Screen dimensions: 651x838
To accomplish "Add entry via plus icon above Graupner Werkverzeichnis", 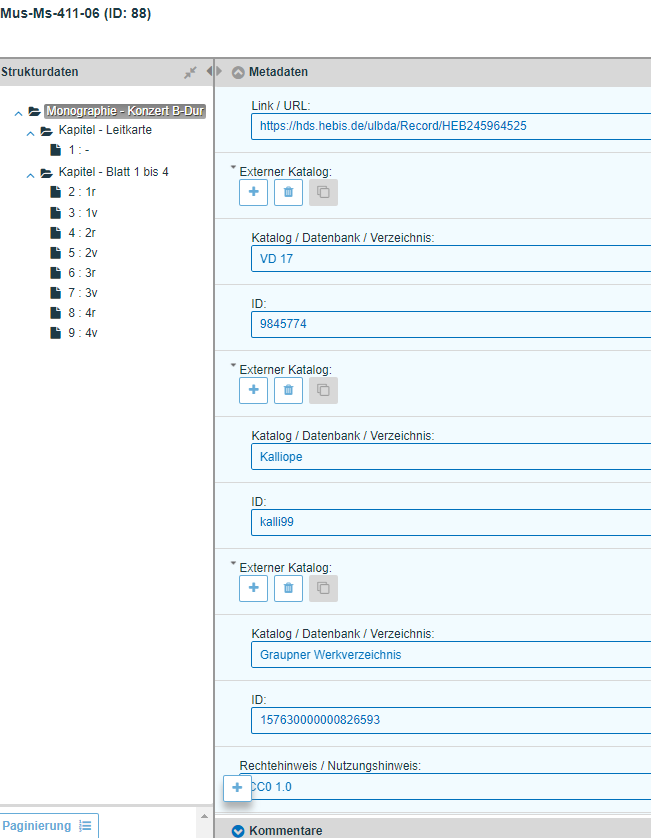I will [x=253, y=589].
